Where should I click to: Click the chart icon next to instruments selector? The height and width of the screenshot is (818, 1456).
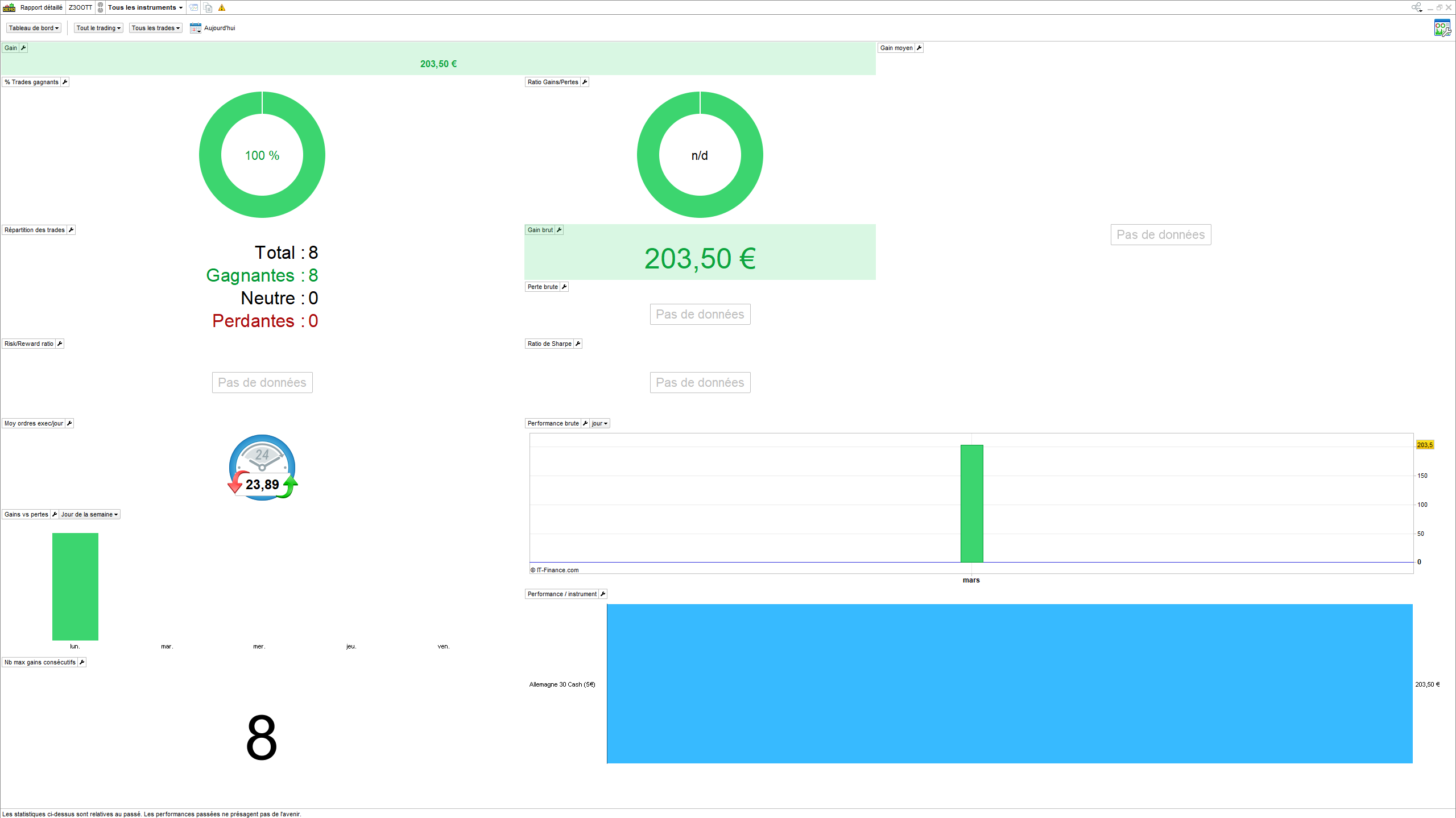click(194, 7)
